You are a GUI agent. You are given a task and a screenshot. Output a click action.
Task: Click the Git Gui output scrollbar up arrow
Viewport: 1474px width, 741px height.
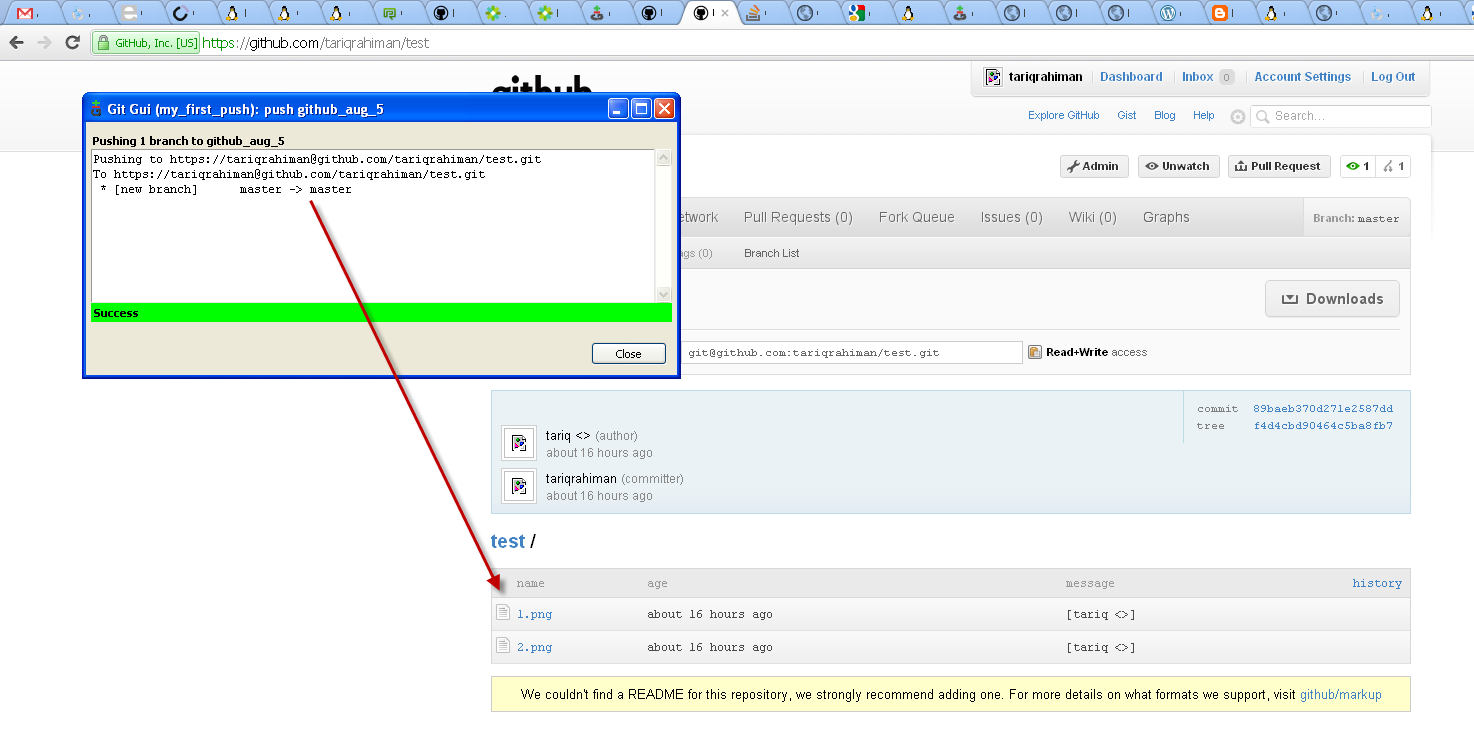pos(663,157)
